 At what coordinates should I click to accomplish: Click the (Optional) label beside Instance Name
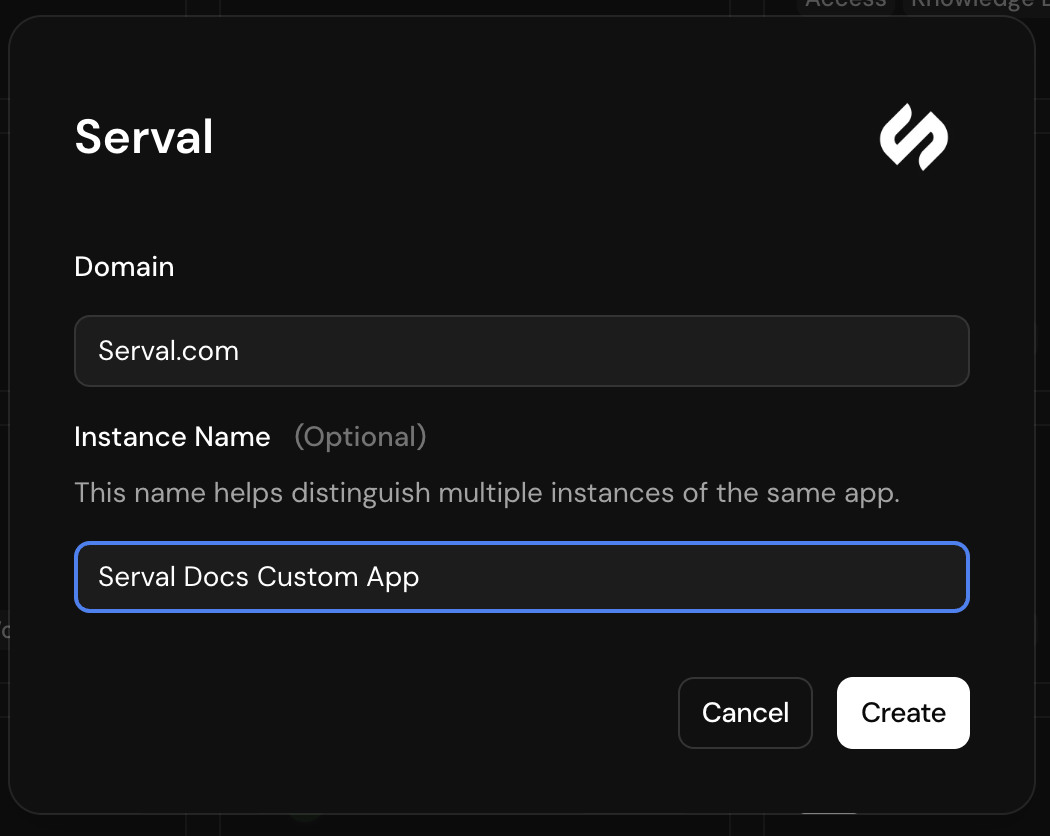tap(360, 436)
